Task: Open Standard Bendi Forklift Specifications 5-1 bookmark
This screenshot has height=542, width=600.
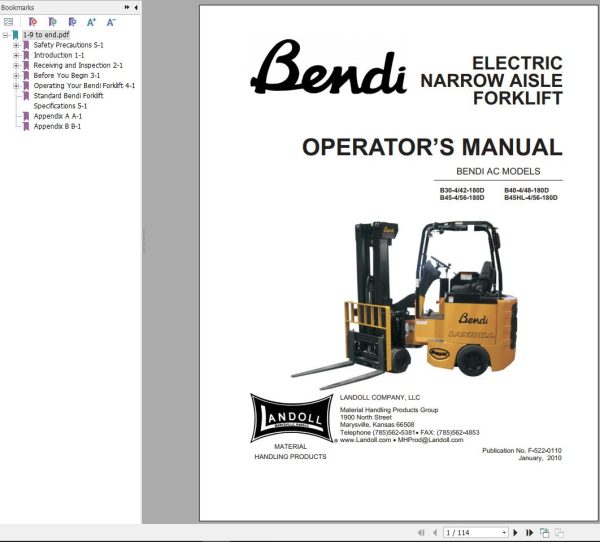Action: tap(68, 101)
